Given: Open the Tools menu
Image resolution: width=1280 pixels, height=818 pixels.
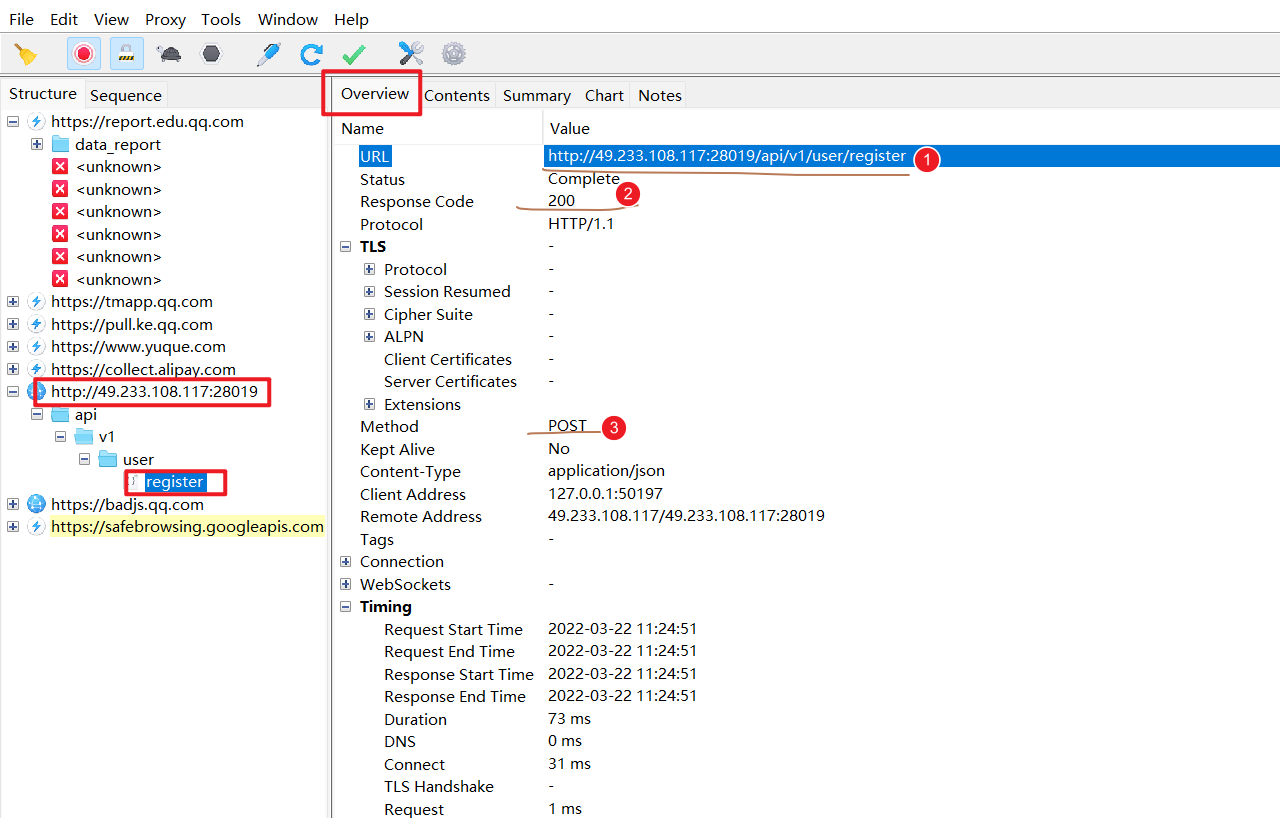Looking at the screenshot, I should (x=221, y=19).
